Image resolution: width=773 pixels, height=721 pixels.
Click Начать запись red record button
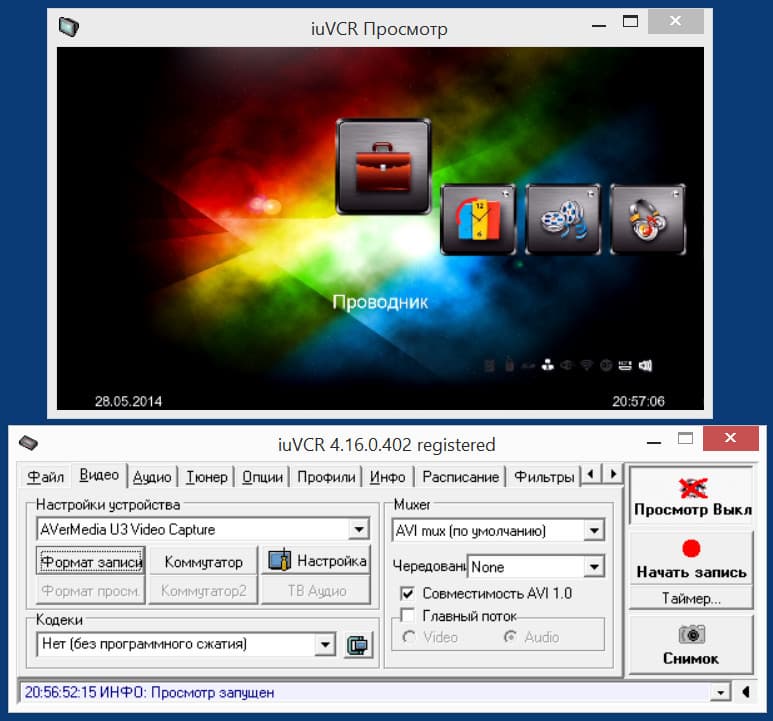(x=692, y=558)
